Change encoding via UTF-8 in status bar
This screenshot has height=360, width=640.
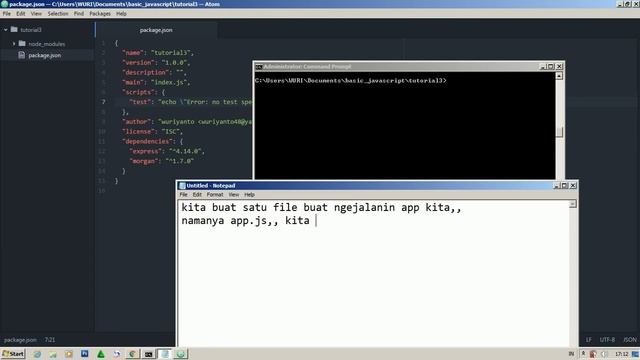point(607,340)
